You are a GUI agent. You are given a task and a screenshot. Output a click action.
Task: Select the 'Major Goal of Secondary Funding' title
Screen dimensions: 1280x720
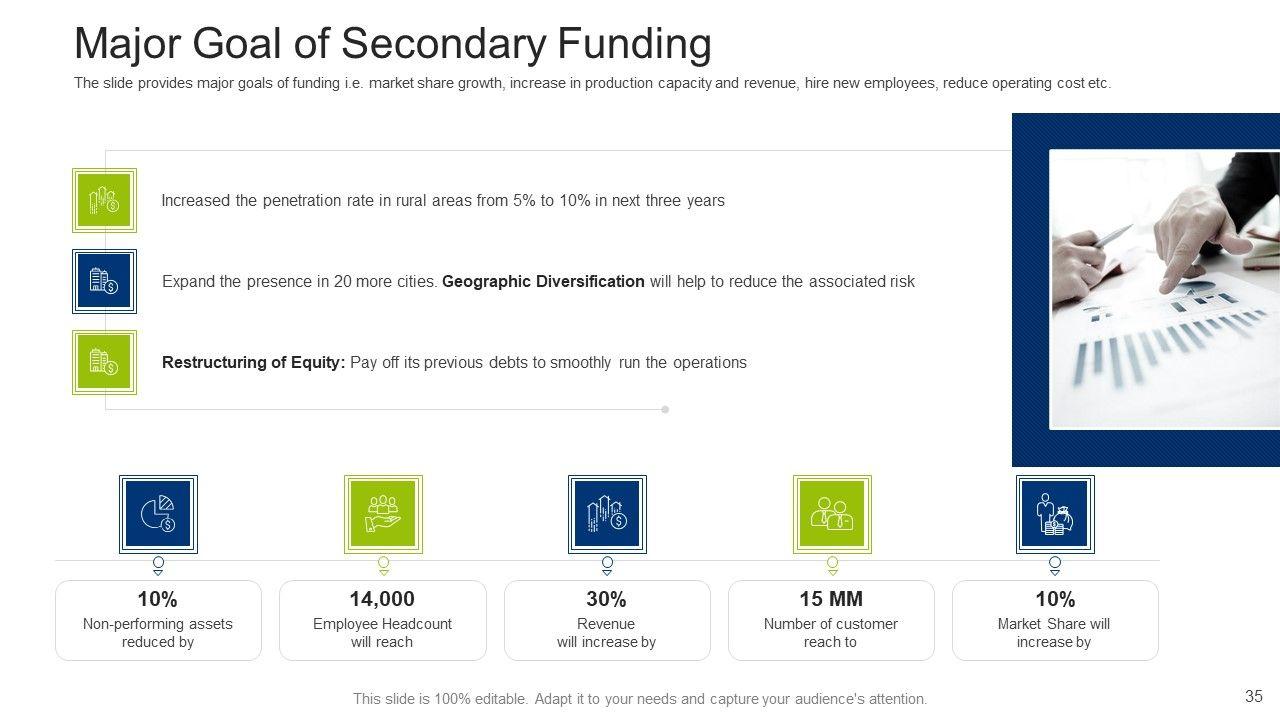(x=393, y=44)
